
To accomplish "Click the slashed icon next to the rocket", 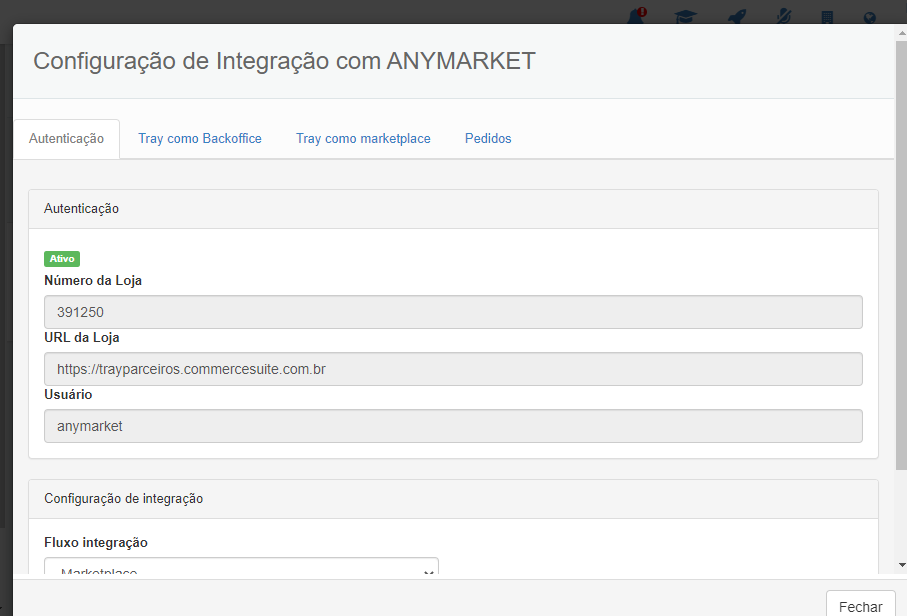I will 784,16.
